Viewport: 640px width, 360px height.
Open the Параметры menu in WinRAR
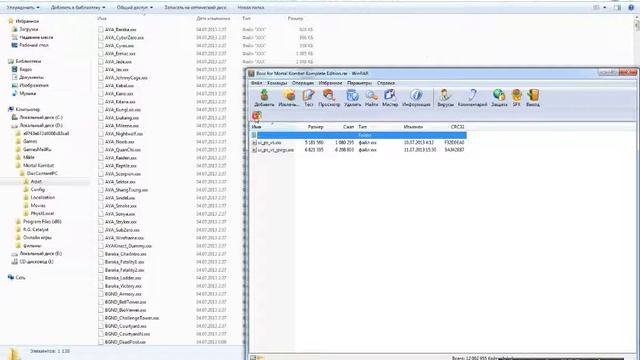click(x=359, y=83)
